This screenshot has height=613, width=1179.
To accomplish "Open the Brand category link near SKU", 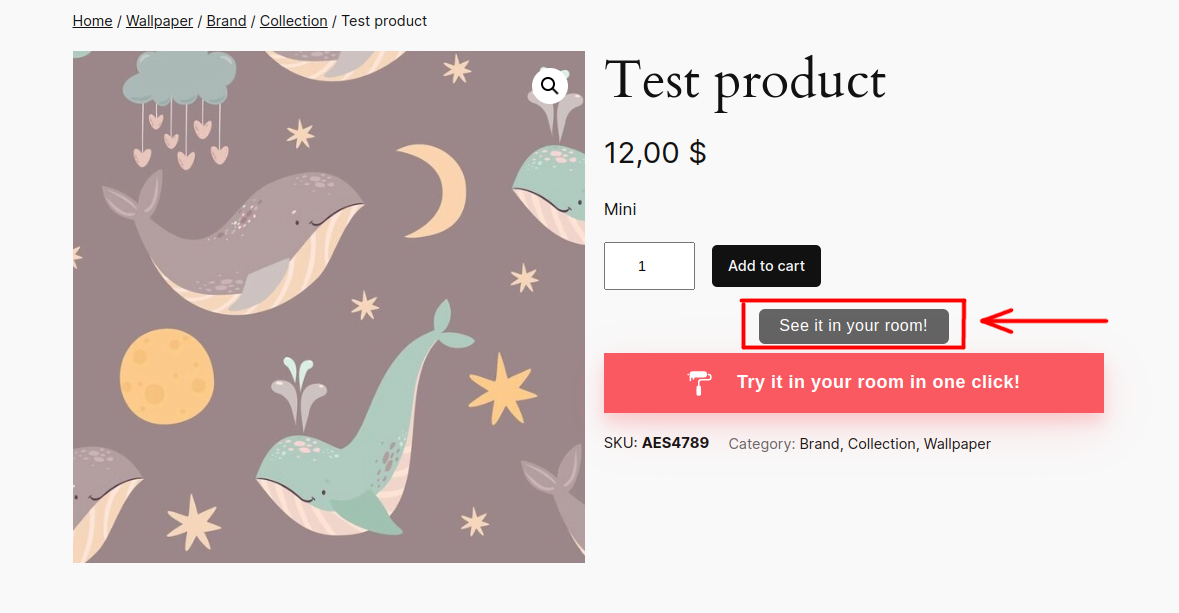I will tap(820, 444).
